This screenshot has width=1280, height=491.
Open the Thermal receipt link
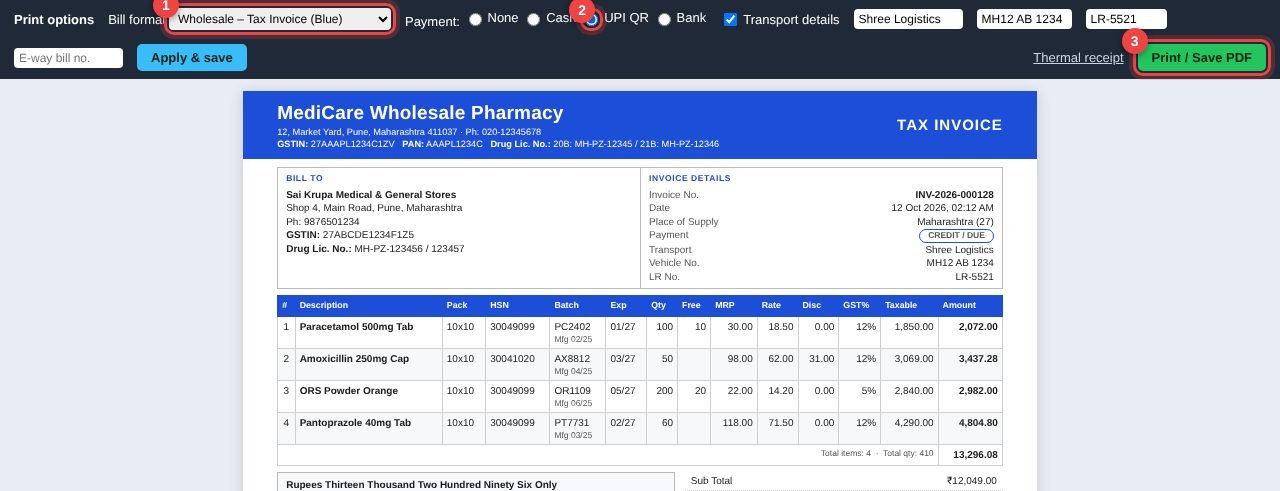[1078, 58]
